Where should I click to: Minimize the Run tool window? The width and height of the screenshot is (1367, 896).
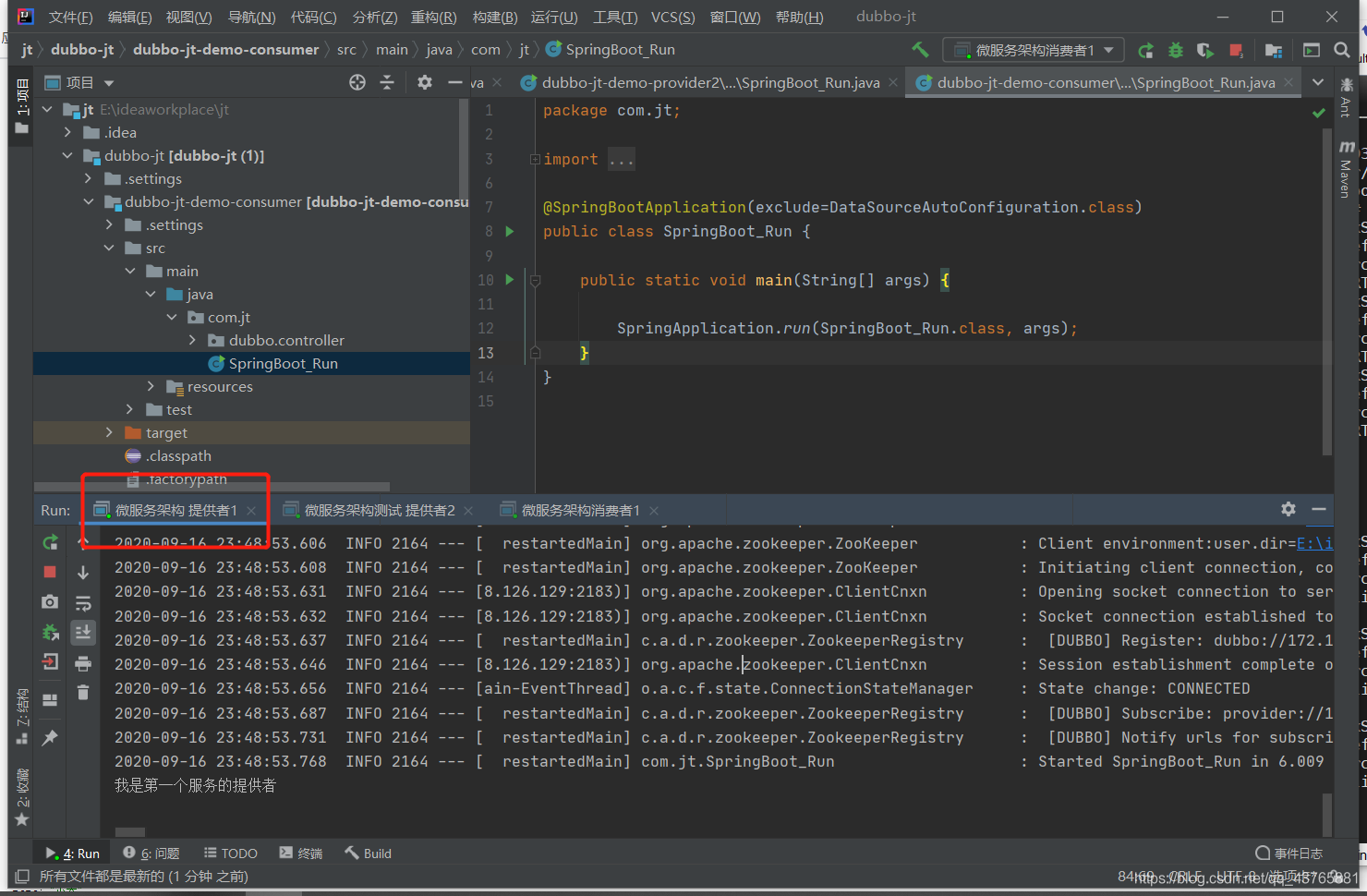(1319, 509)
